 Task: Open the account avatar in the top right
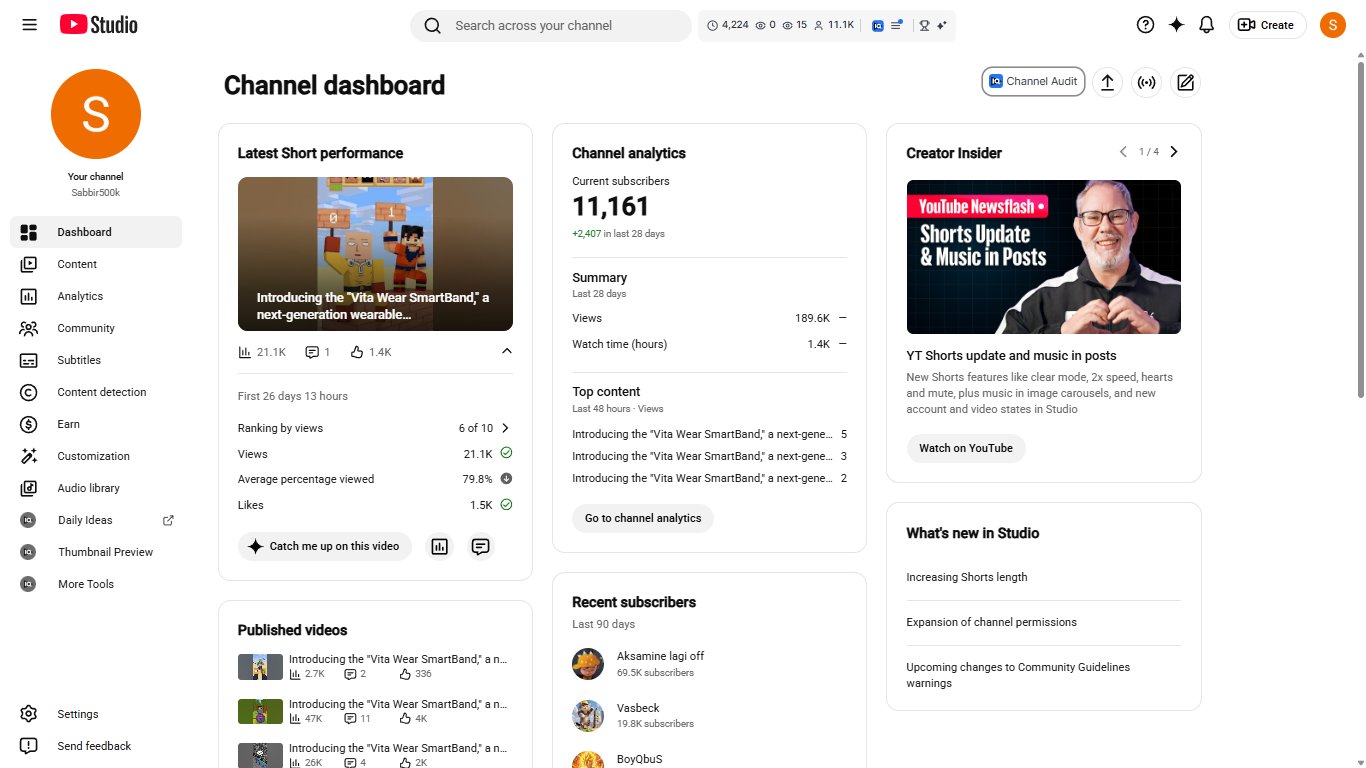point(1333,25)
